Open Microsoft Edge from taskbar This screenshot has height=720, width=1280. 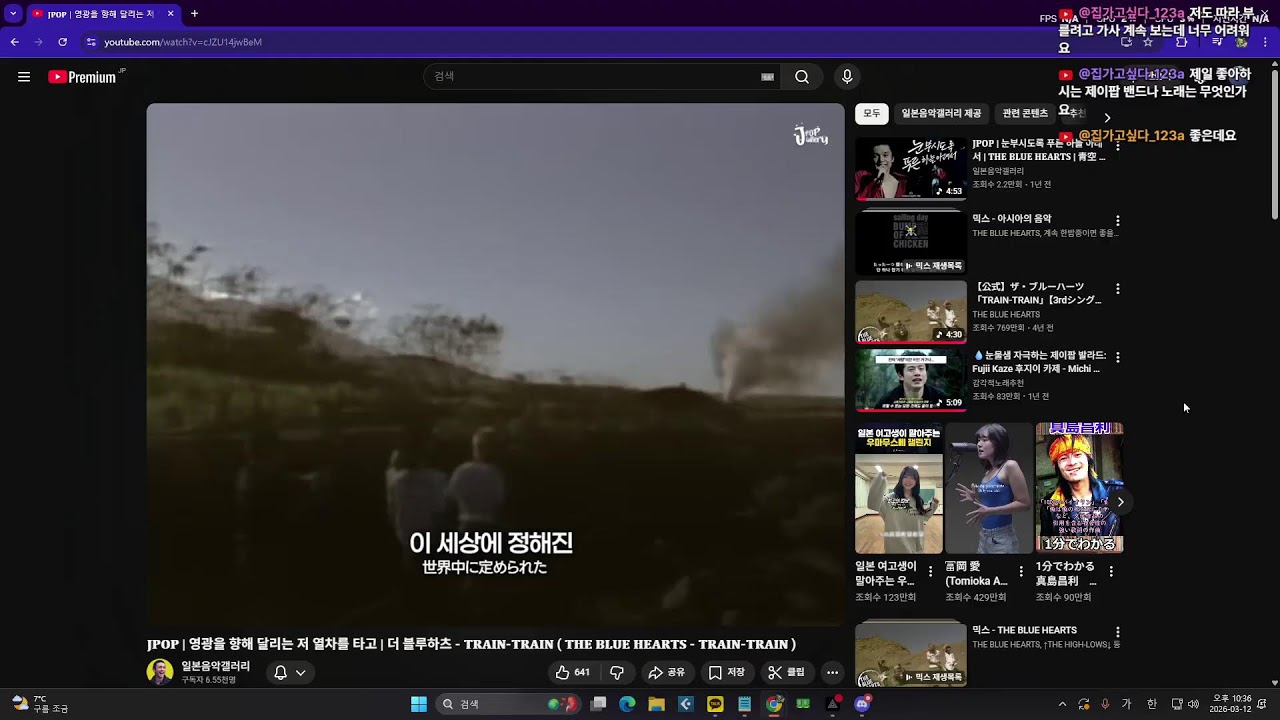[627, 704]
